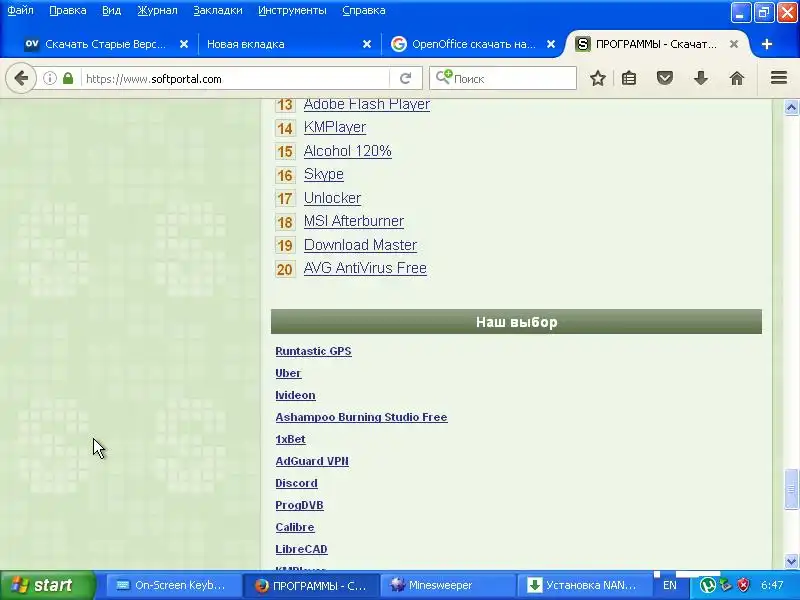Open the AdGuard VPN link
This screenshot has width=800, height=600.
click(x=312, y=461)
